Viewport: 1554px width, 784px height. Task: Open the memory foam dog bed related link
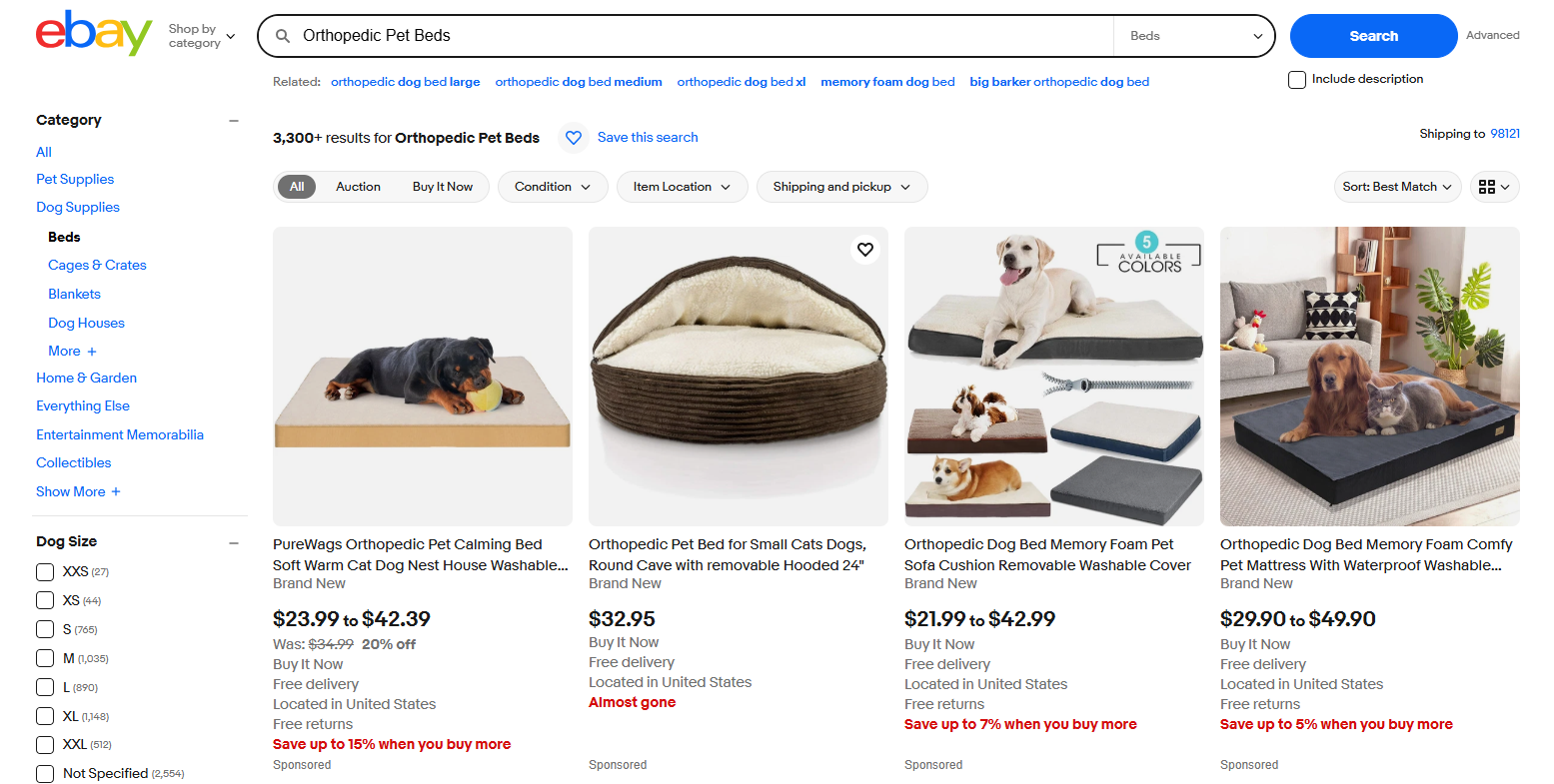pos(886,81)
